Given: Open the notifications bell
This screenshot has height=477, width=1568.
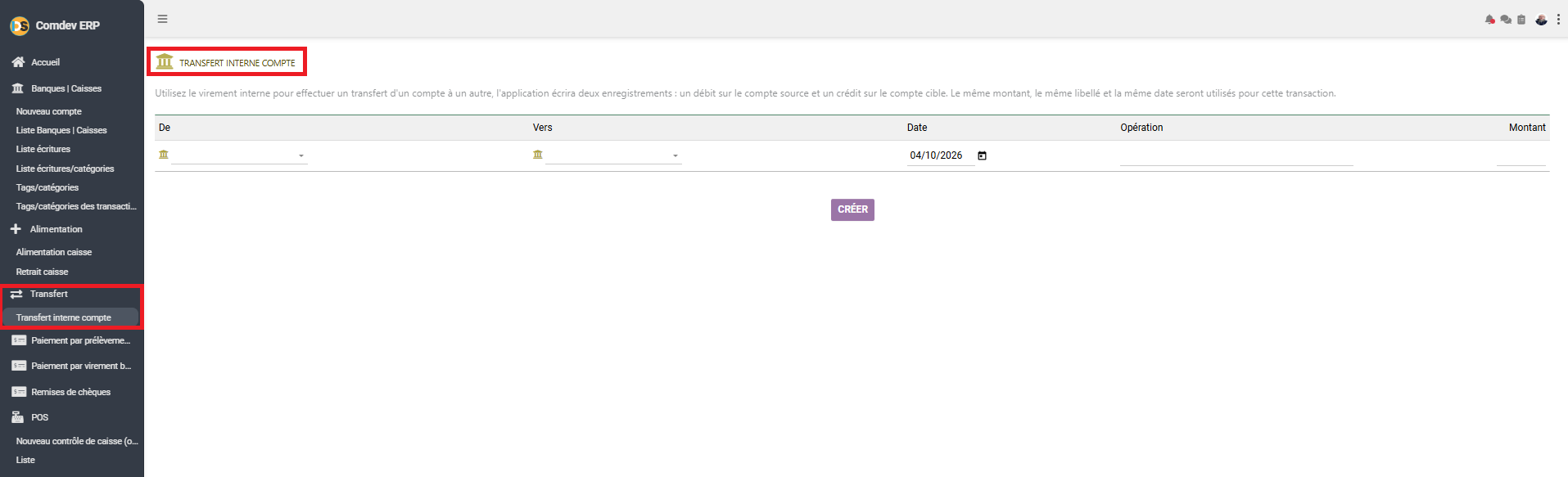Looking at the screenshot, I should pyautogui.click(x=1489, y=20).
